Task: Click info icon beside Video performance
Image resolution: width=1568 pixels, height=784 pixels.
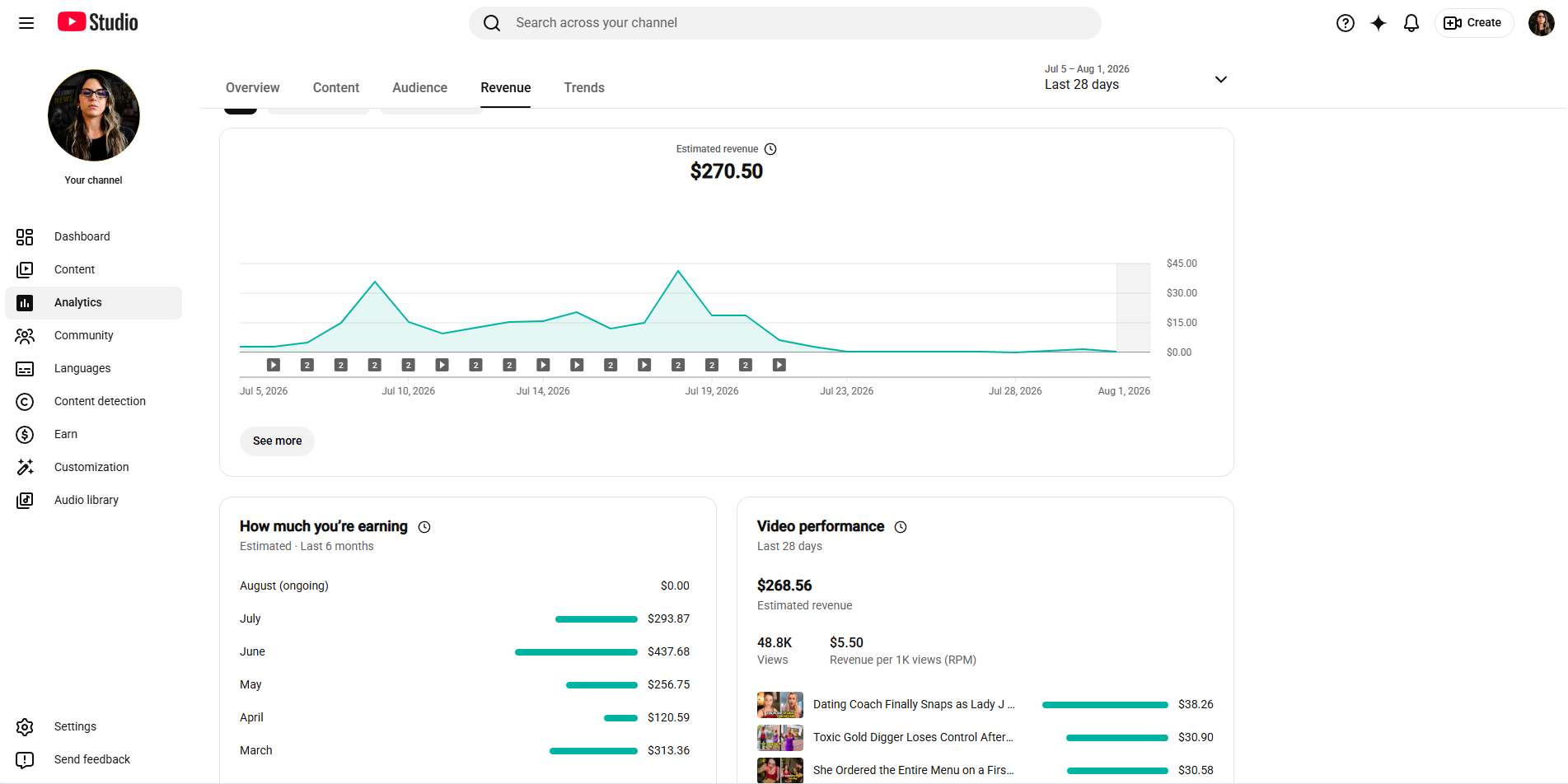Action: [901, 527]
